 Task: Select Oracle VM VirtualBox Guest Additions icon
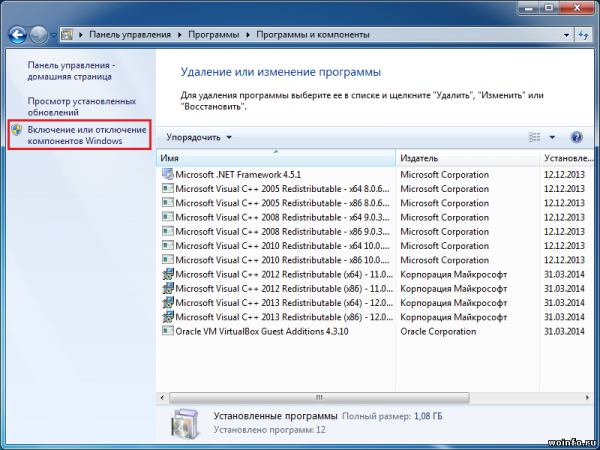167,331
